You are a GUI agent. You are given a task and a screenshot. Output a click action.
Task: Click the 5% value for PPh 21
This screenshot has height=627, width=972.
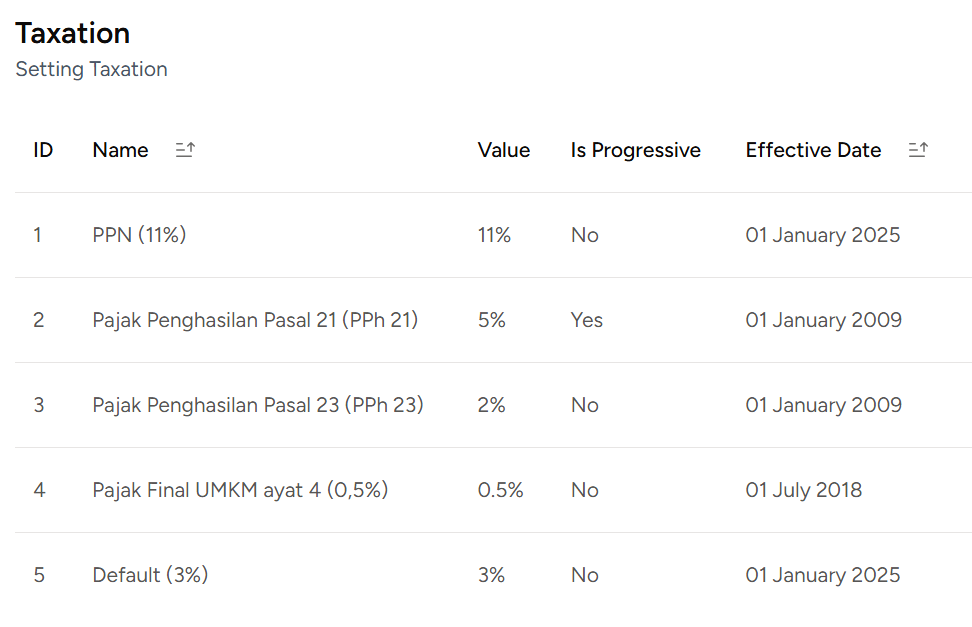click(491, 320)
